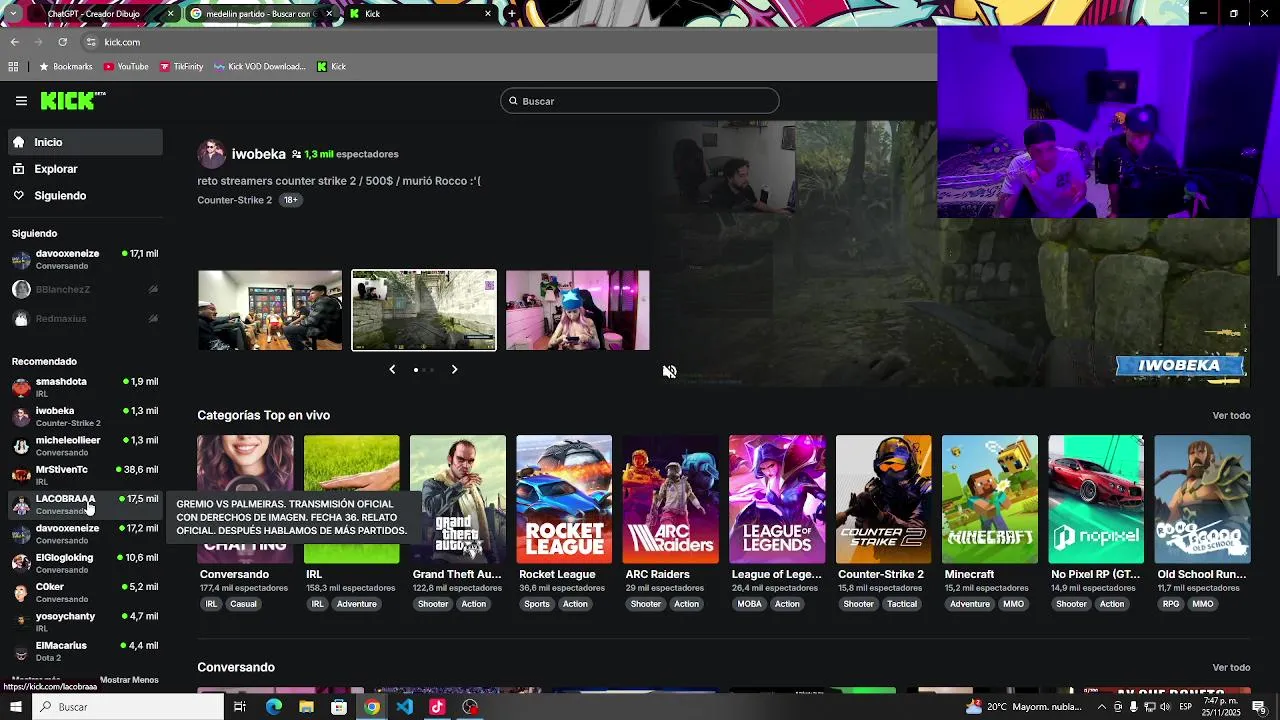Open the notification center icon
Viewport: 1280px width, 720px height.
(1259, 707)
